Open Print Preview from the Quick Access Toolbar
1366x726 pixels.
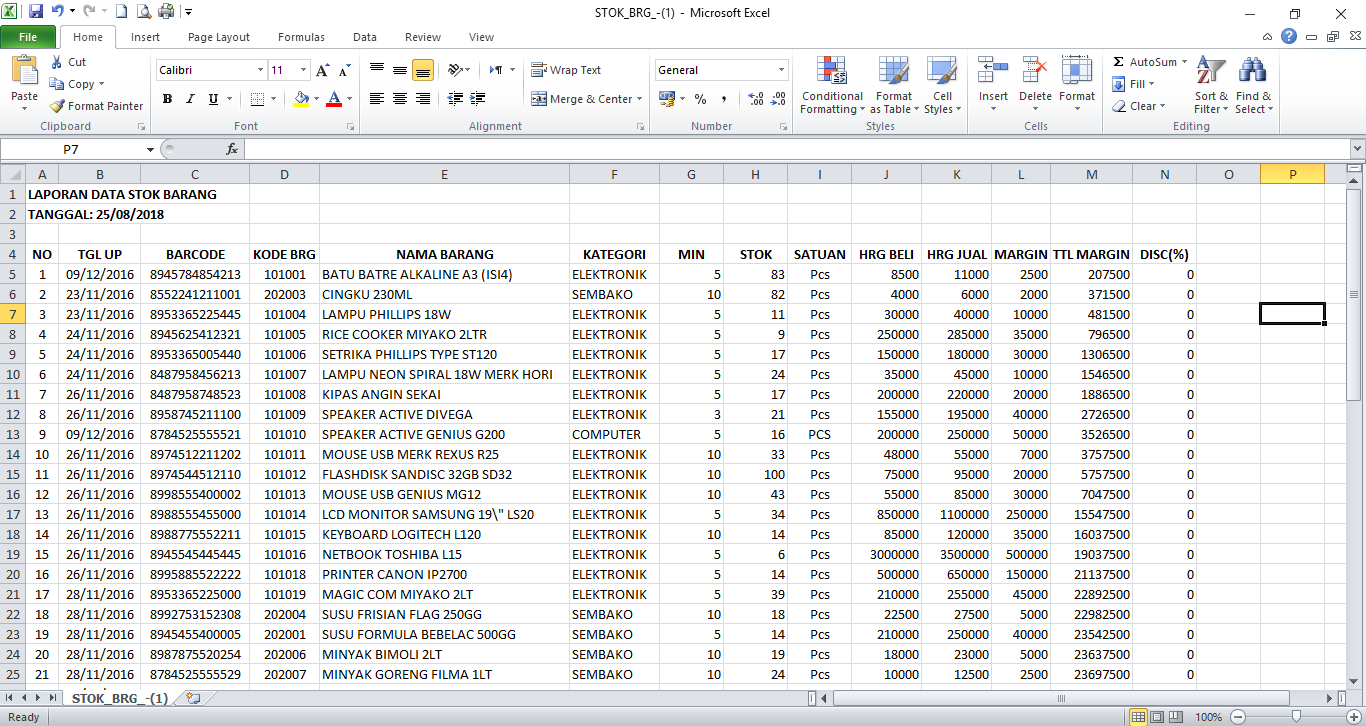click(x=143, y=12)
